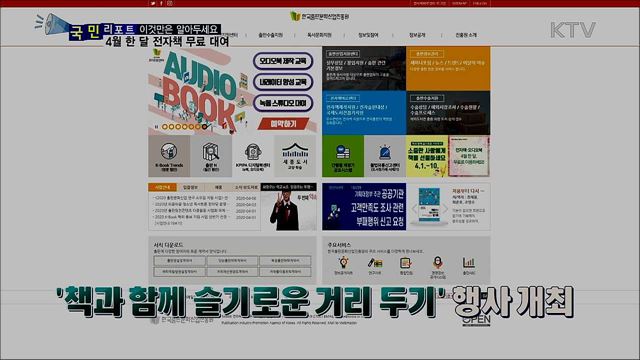Click the red 예약하기 button

point(283,124)
